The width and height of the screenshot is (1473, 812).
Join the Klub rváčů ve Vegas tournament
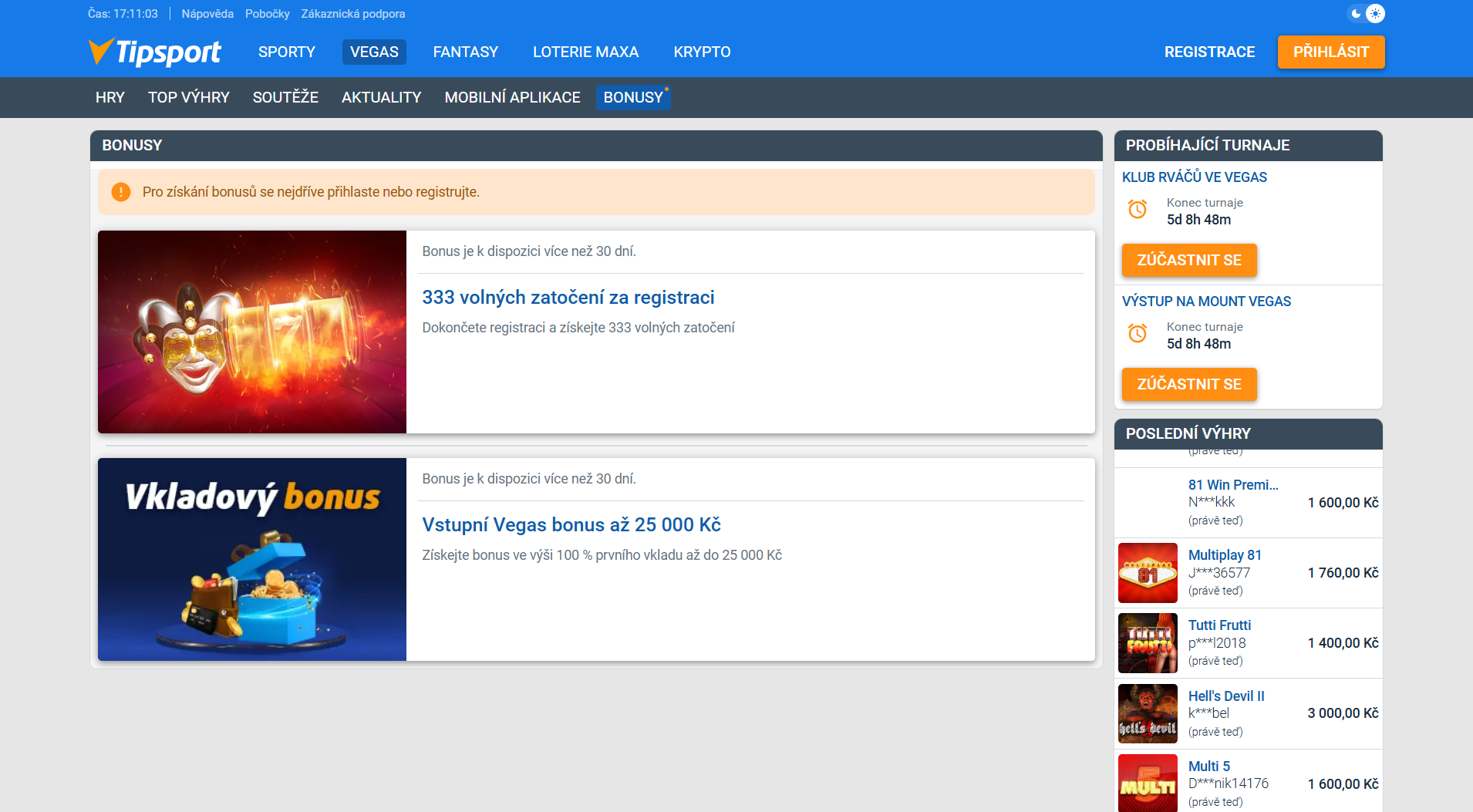pyautogui.click(x=1189, y=260)
